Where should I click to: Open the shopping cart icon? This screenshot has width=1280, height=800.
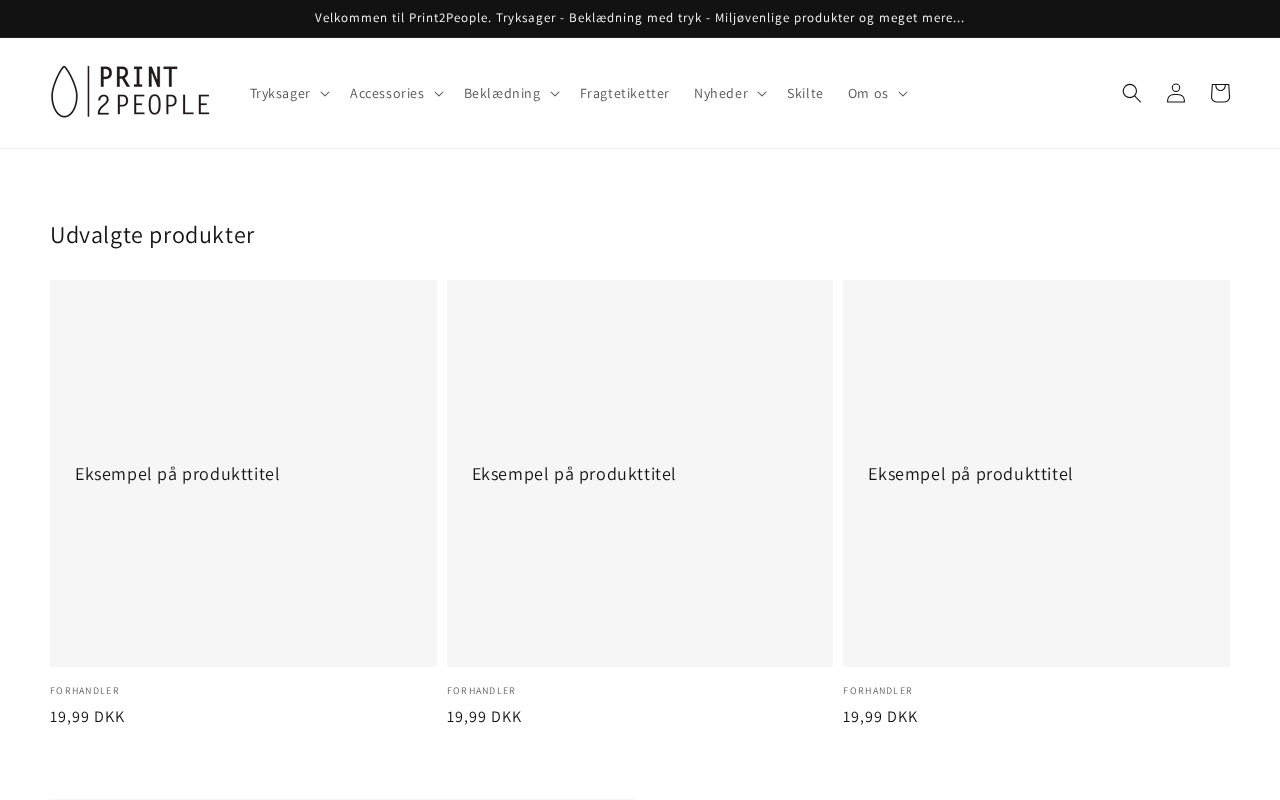tap(1220, 93)
